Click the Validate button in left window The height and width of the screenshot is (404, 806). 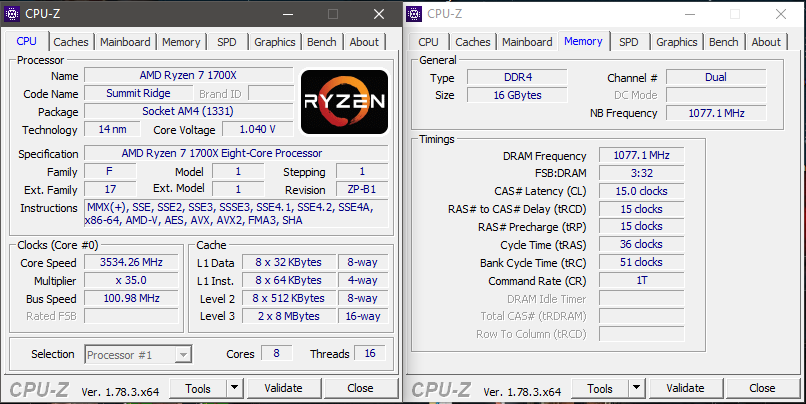[x=283, y=388]
